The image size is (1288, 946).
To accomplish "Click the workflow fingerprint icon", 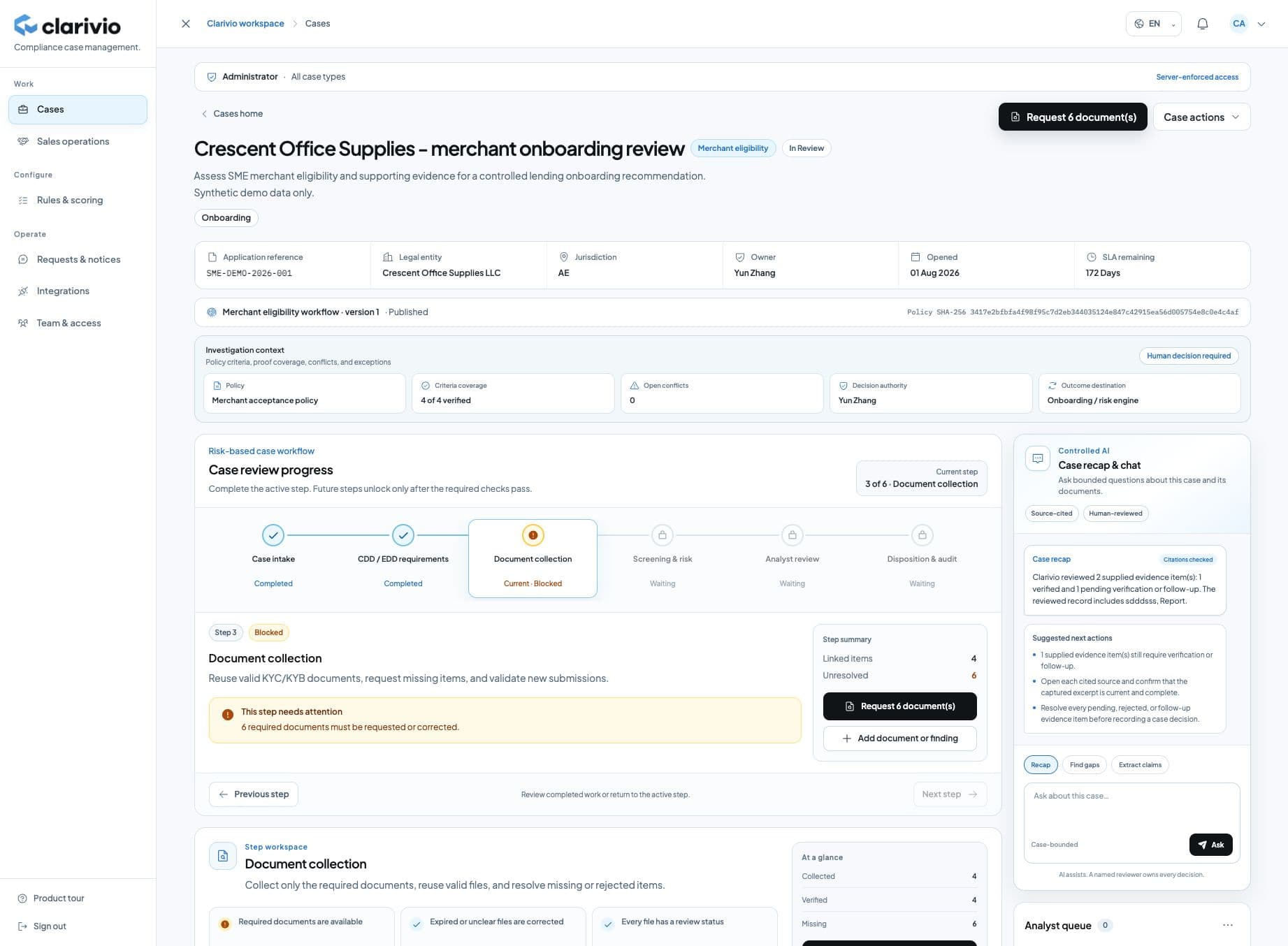I will pos(212,312).
